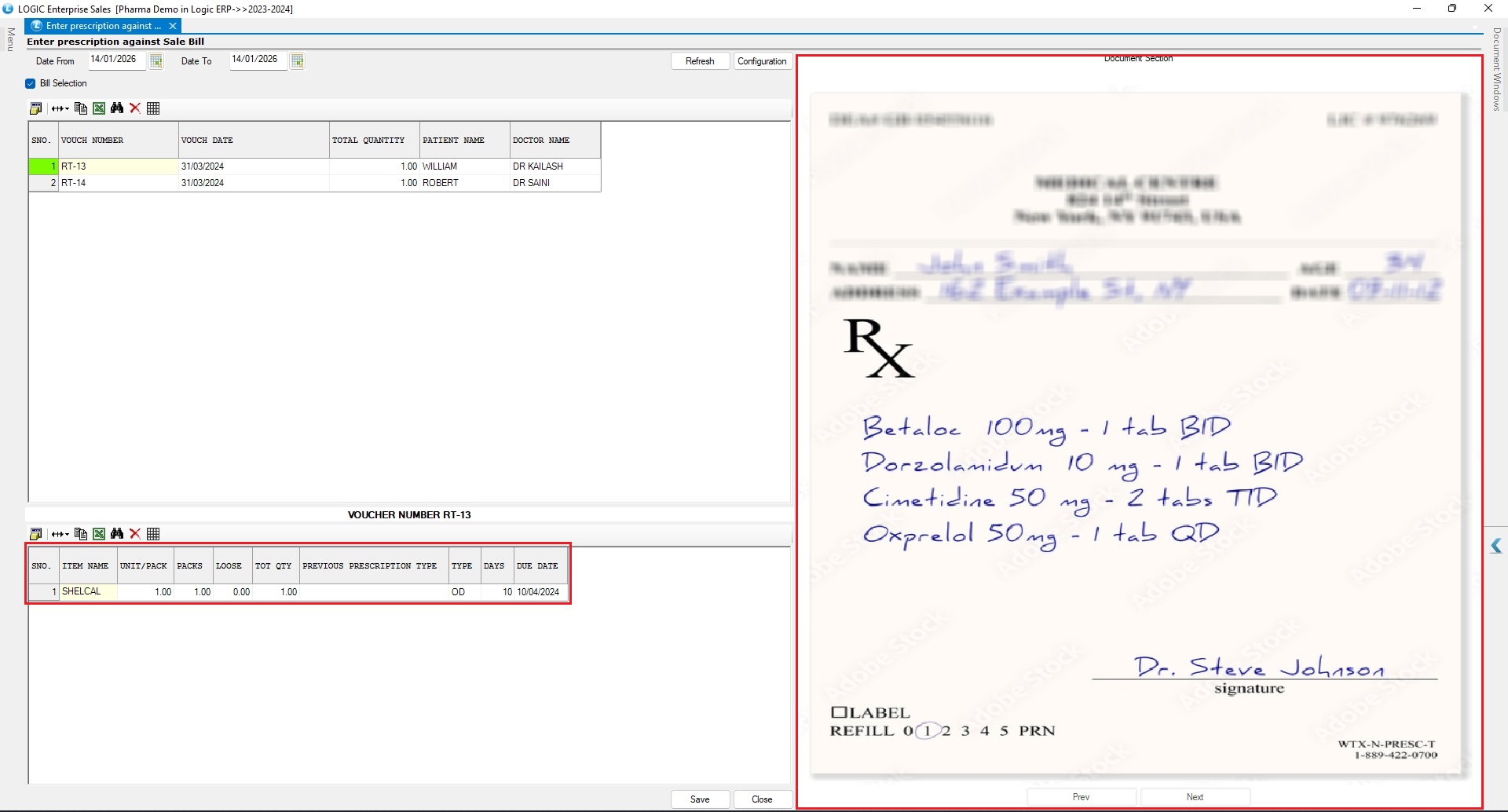Close the Enter prescription against tab
This screenshot has height=812, width=1508.
click(x=173, y=26)
